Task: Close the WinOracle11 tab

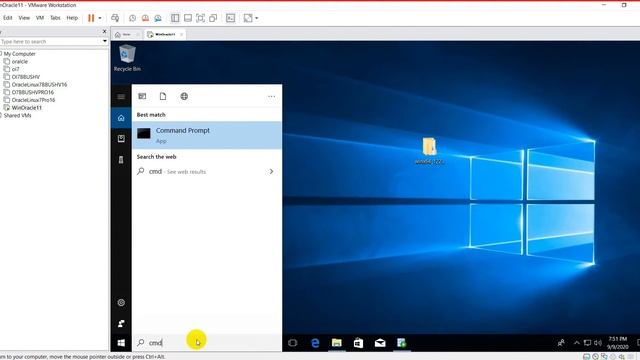Action: [181, 35]
